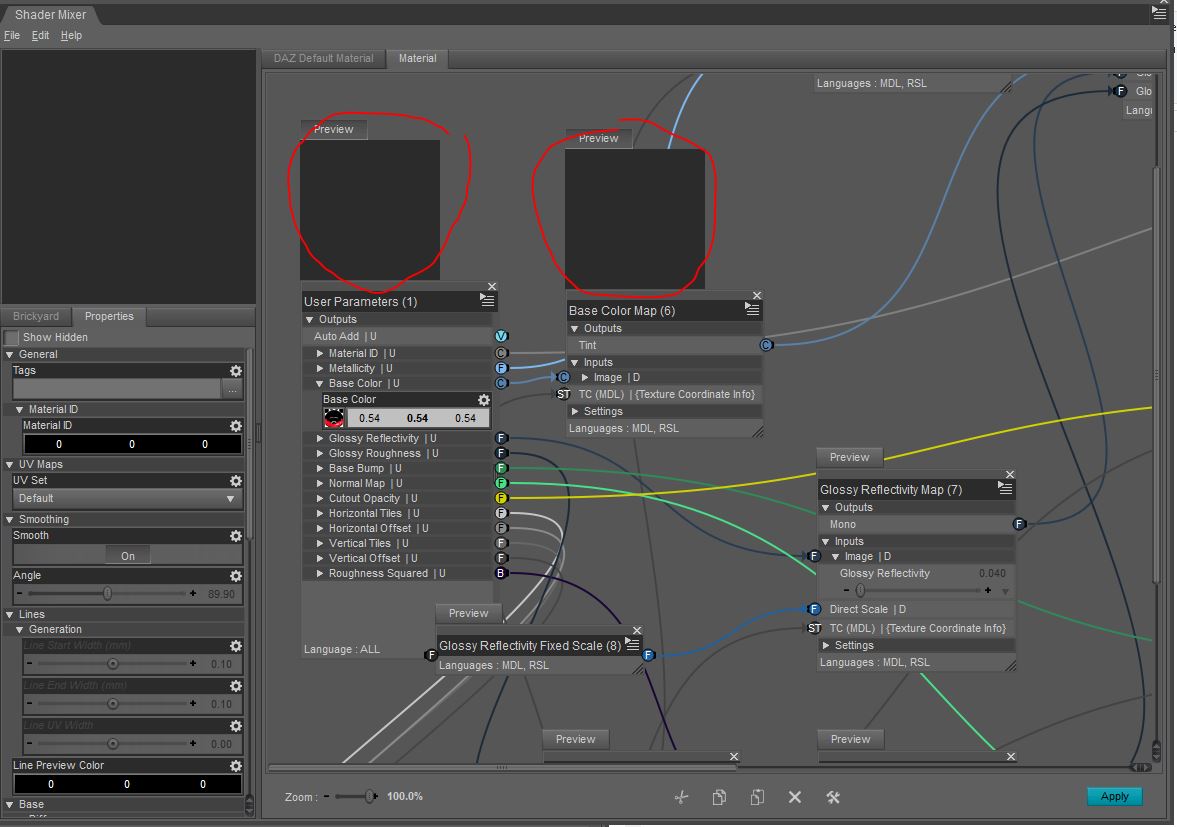
Task: Collapse the General section
Action: [x=10, y=354]
